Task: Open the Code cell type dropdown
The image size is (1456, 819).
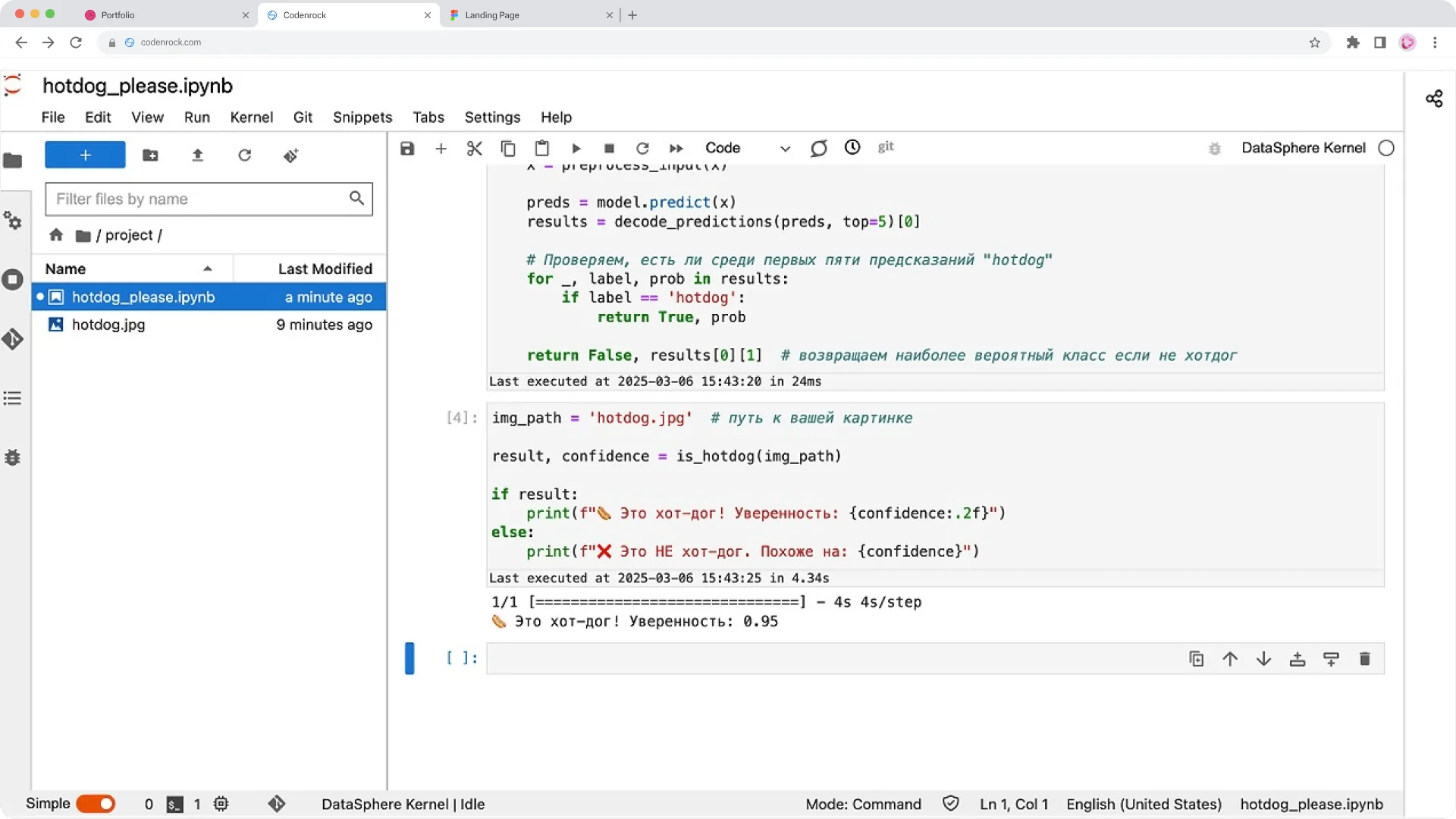Action: click(x=747, y=149)
